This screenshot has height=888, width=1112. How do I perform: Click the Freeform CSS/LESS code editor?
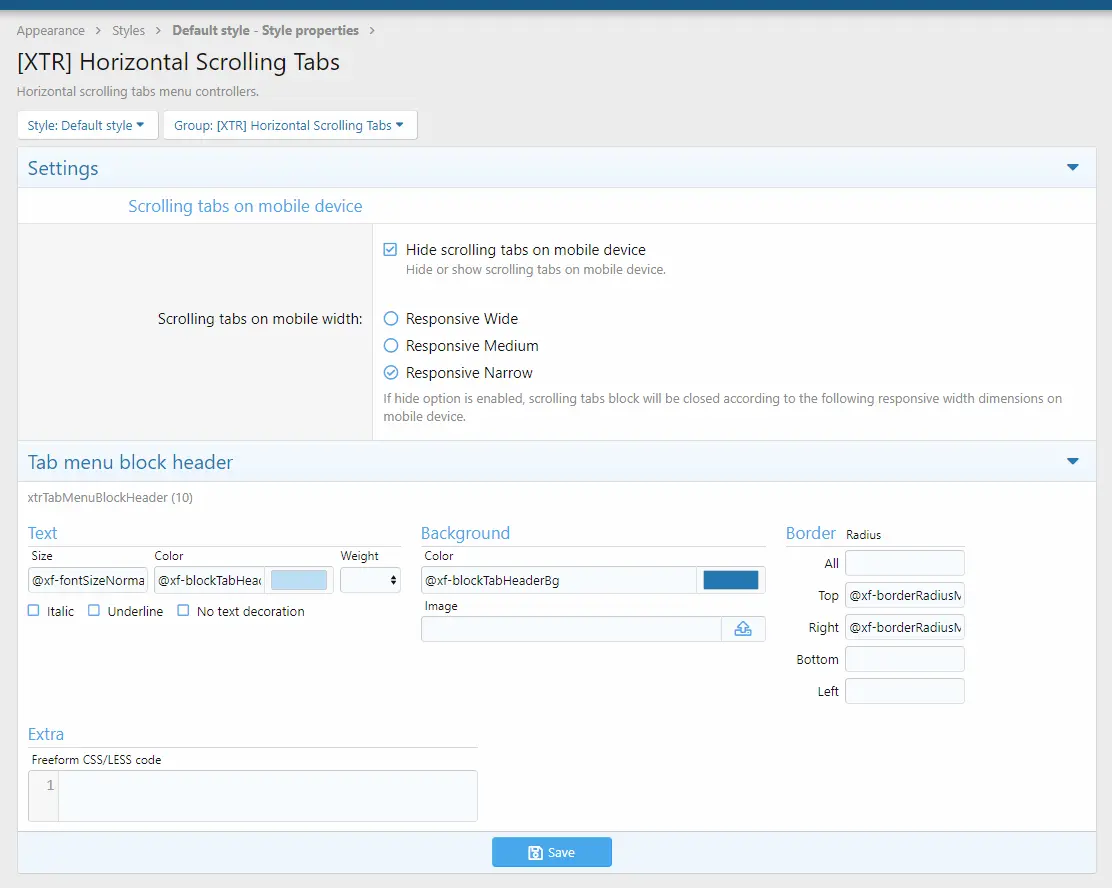click(267, 796)
